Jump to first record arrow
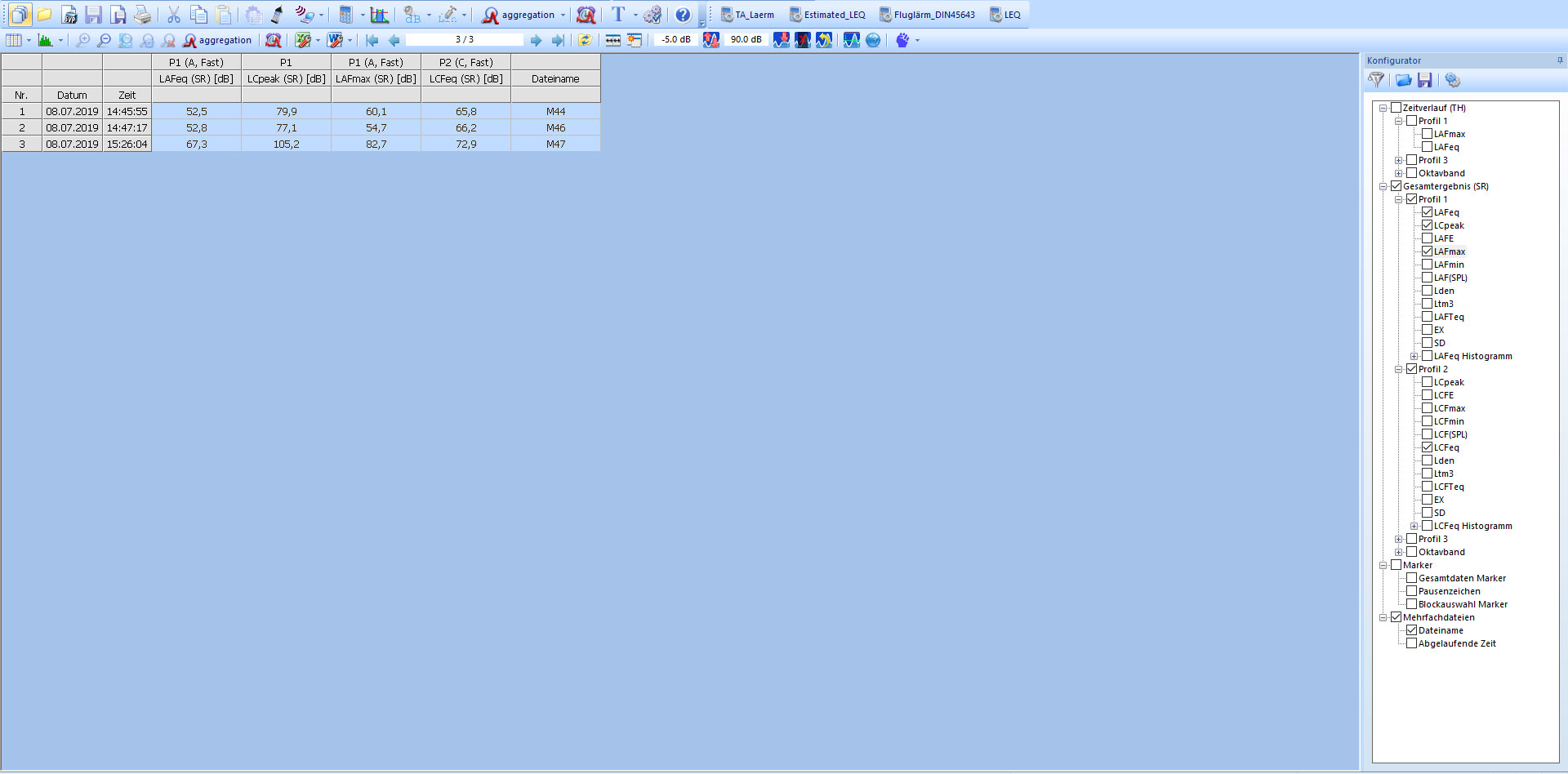Image resolution: width=1568 pixels, height=774 pixels. tap(372, 40)
